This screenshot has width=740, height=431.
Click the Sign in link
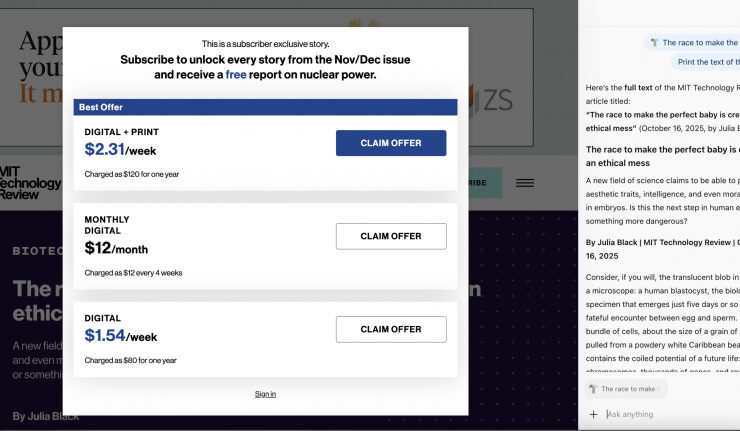[x=265, y=394]
